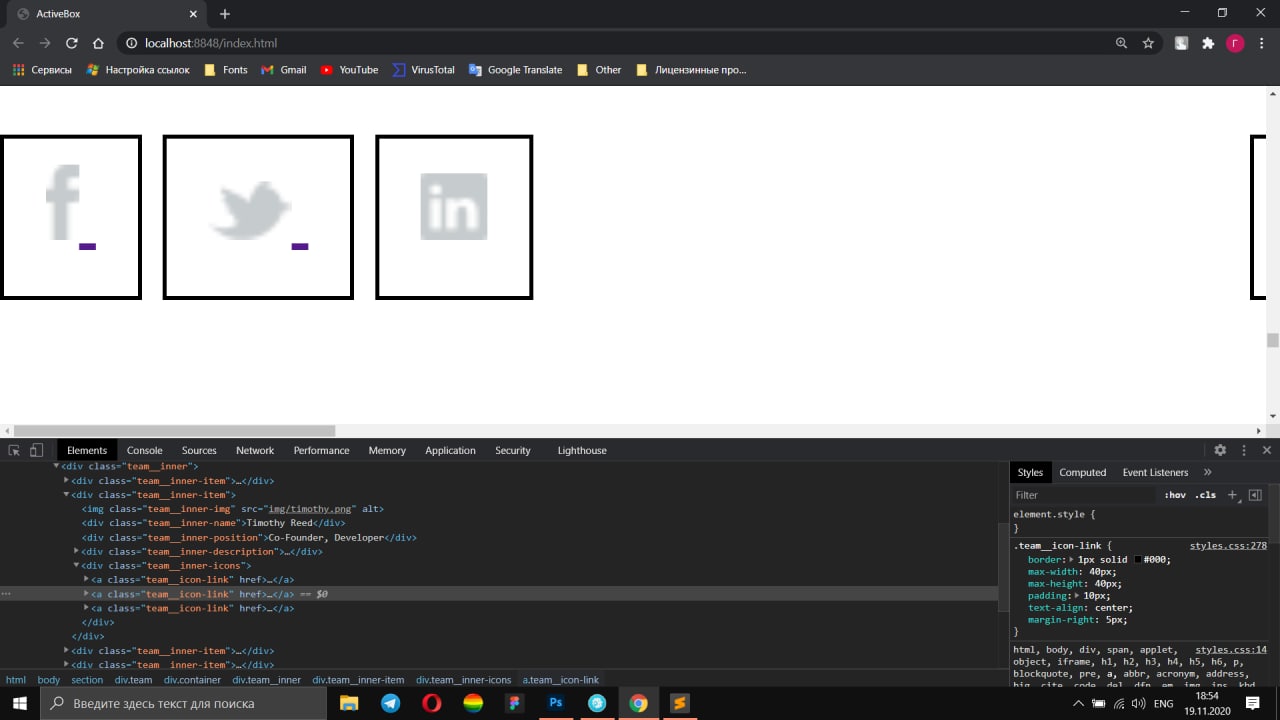
Task: Open the Gmail bookmark
Action: coord(284,70)
